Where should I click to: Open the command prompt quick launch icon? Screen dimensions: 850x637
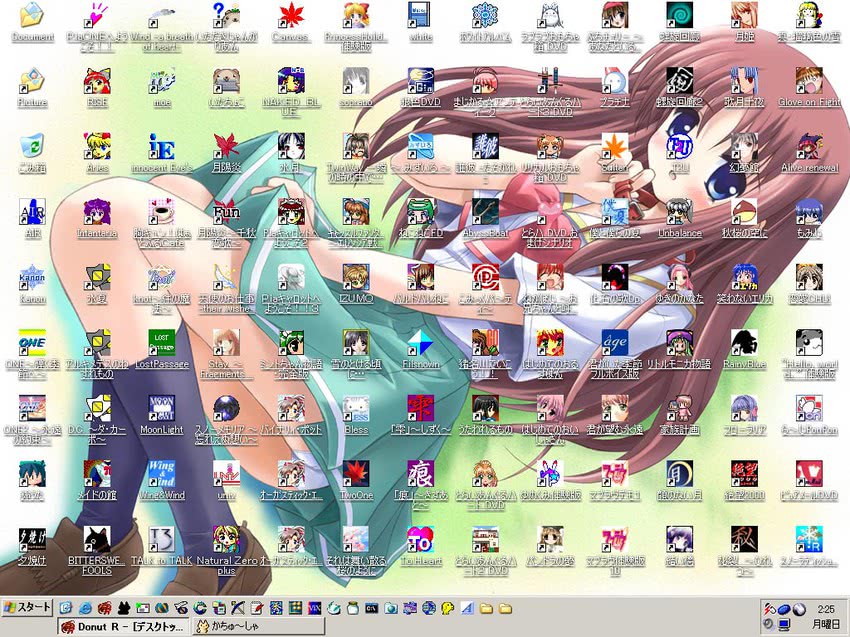coord(371,608)
